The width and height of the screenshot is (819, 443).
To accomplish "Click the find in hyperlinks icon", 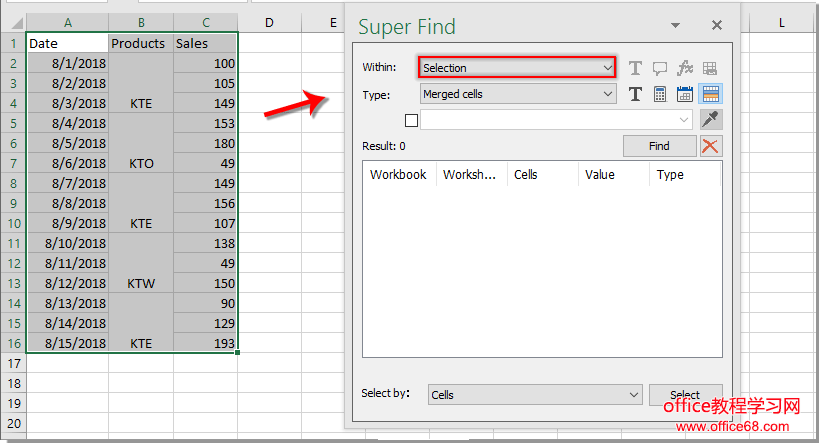I will click(710, 68).
